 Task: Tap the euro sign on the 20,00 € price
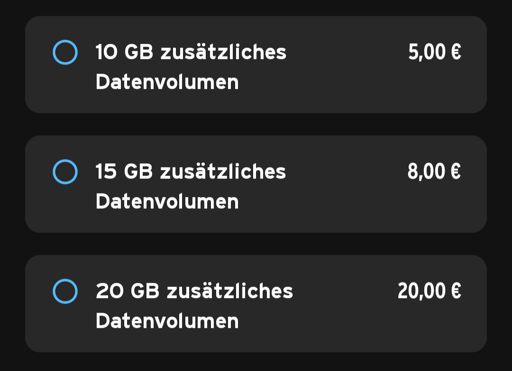[x=456, y=291]
